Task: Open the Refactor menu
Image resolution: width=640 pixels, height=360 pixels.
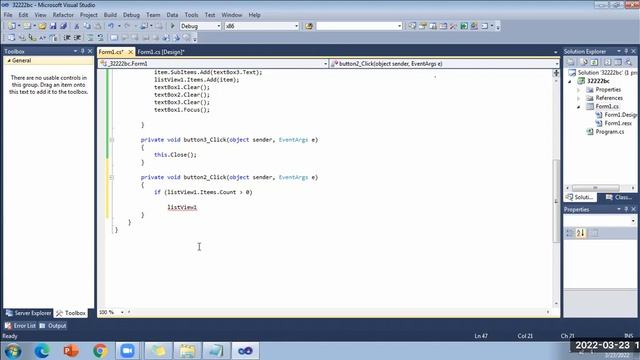Action: pos(63,15)
